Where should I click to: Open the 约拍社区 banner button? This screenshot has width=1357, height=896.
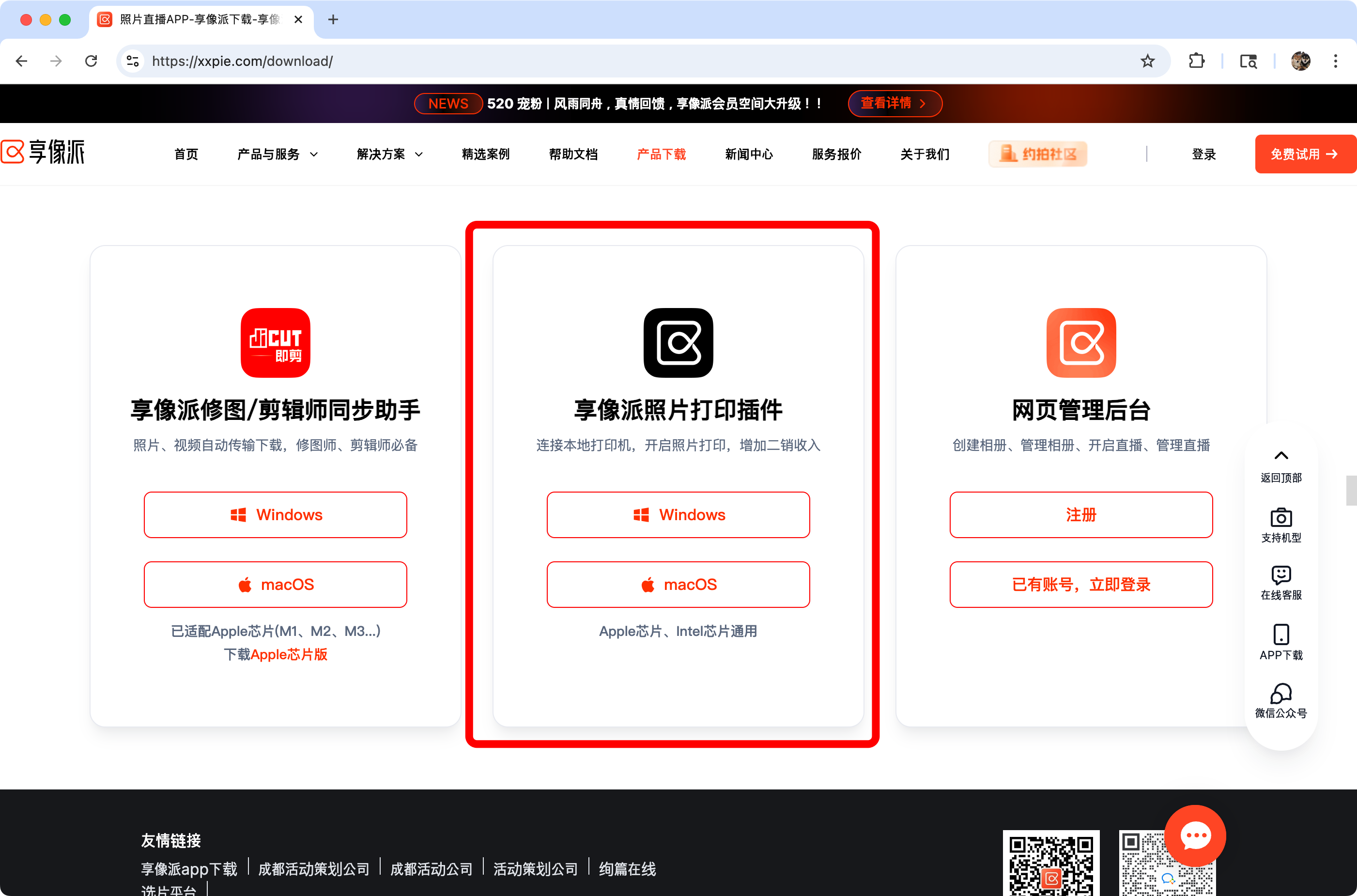coord(1037,154)
